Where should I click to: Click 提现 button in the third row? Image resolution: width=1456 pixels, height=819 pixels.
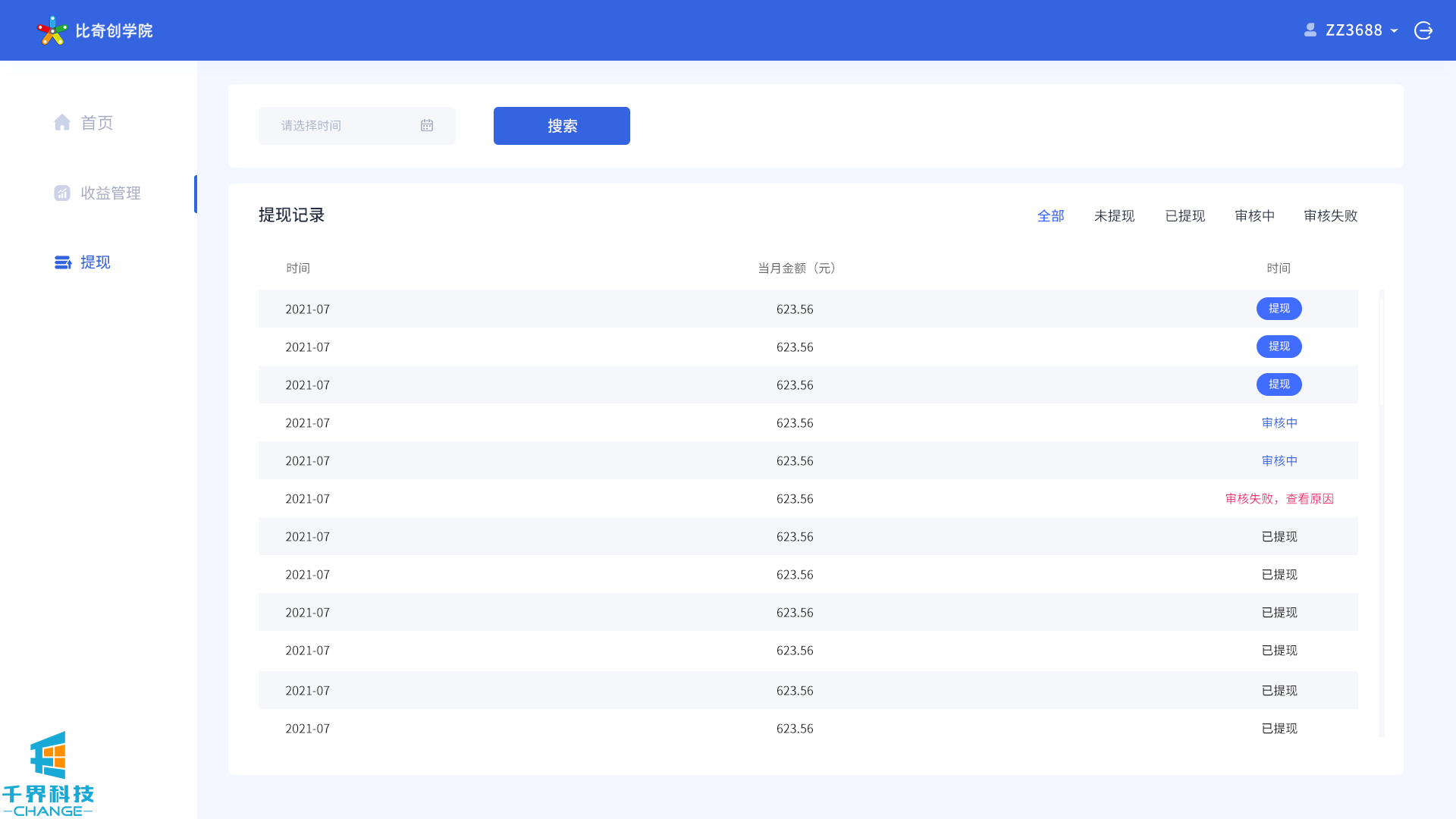pos(1279,384)
